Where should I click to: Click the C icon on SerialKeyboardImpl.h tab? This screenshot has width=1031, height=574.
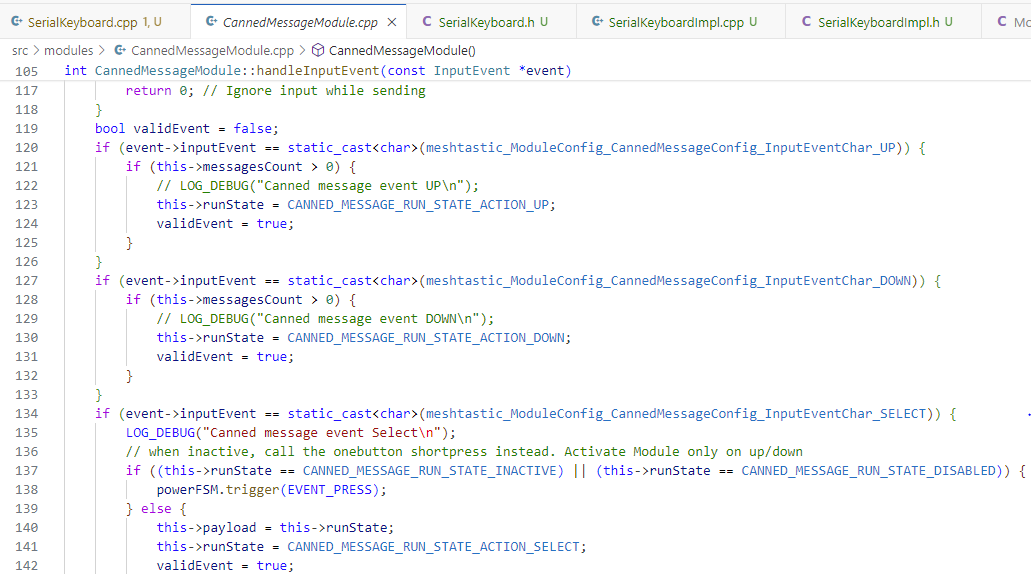[807, 21]
